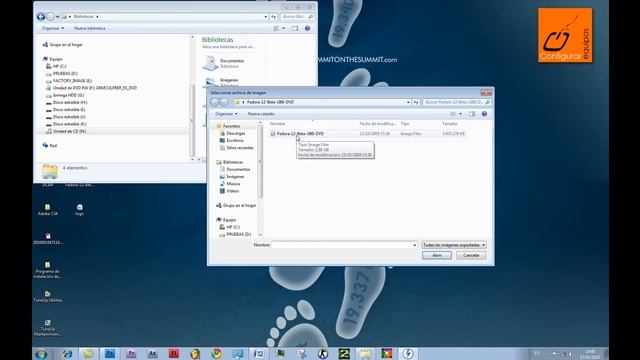The height and width of the screenshot is (360, 640).
Task: Toggle preview pane in Bibliotecas window
Action: click(x=295, y=28)
